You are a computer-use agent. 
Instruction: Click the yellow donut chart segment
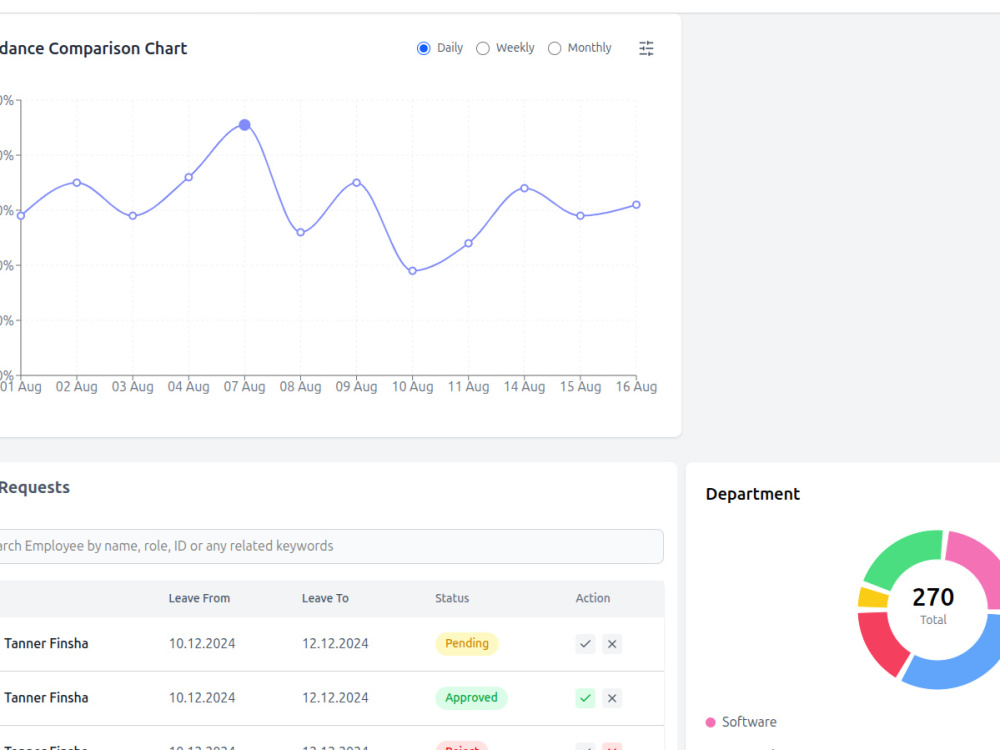(872, 598)
